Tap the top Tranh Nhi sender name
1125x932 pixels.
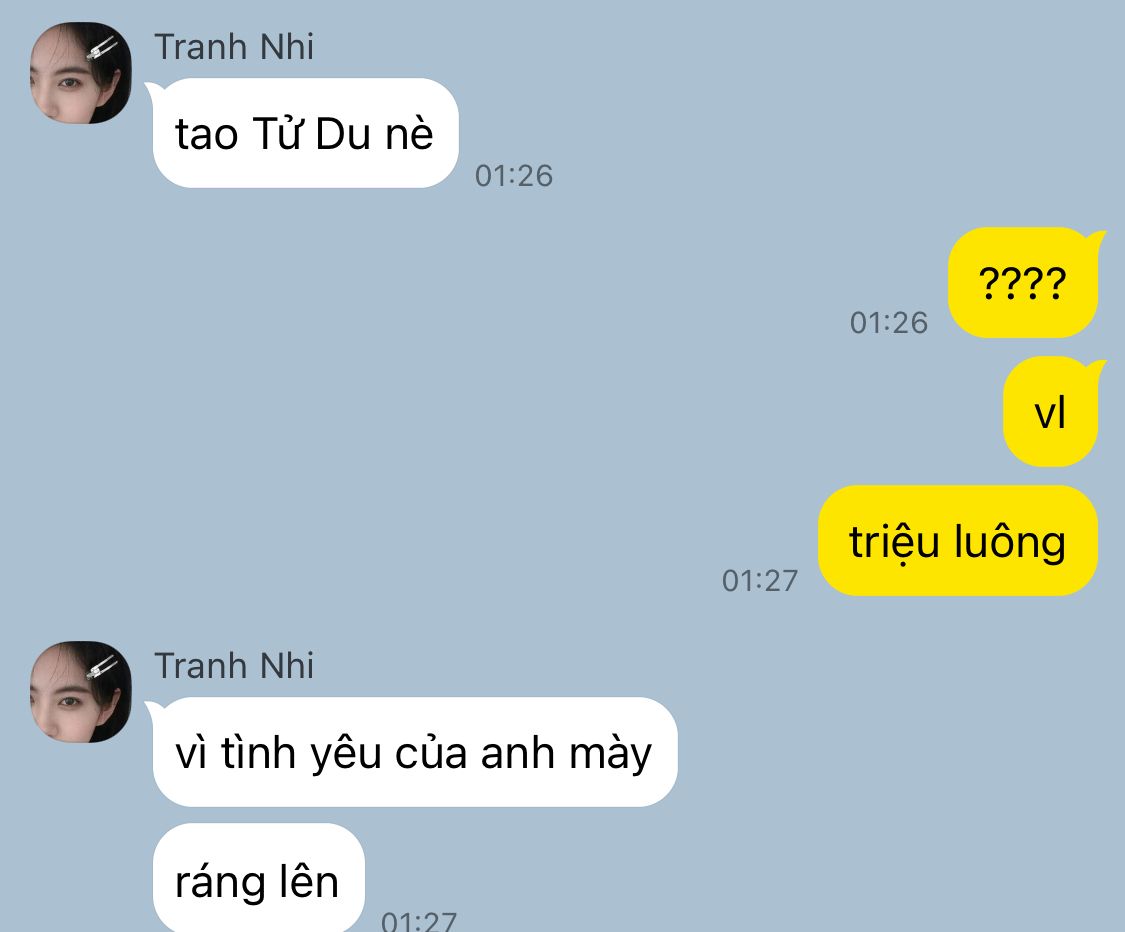pos(234,47)
